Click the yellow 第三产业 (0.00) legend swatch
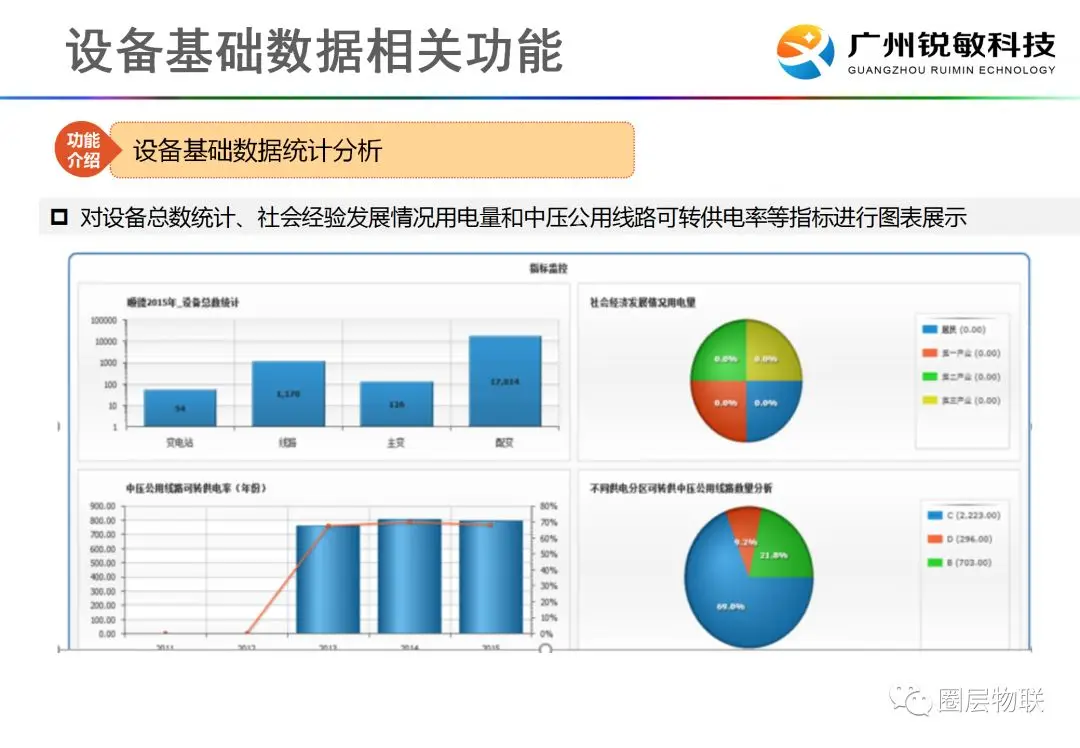Screen dimensions: 1080x748 (x=930, y=399)
